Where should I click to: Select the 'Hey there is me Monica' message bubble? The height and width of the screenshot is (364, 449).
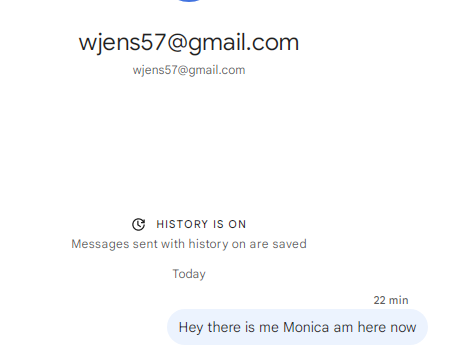[x=297, y=327]
